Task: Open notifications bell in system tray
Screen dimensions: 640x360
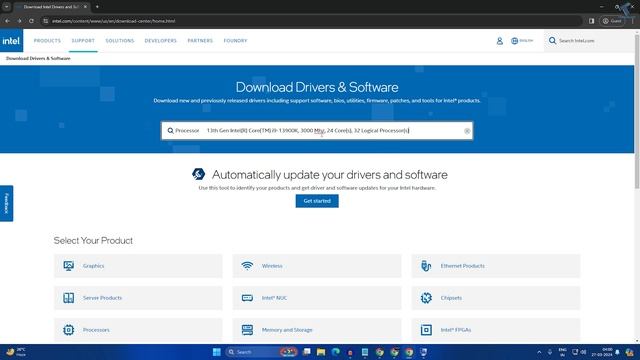Action: pyautogui.click(x=618, y=352)
